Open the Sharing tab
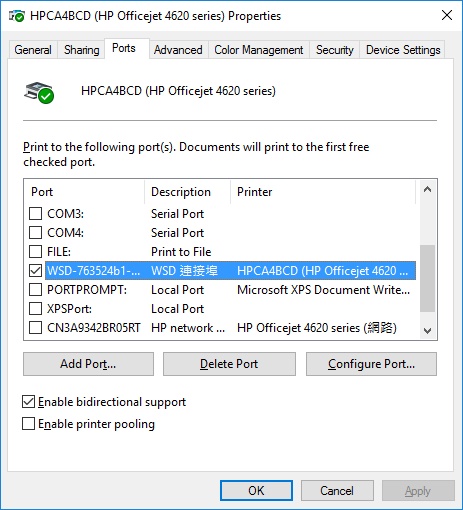 pos(81,50)
